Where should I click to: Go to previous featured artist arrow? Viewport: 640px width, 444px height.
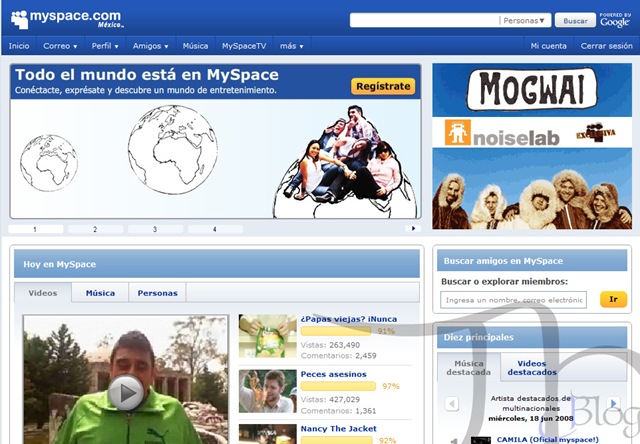pyautogui.click(x=451, y=404)
